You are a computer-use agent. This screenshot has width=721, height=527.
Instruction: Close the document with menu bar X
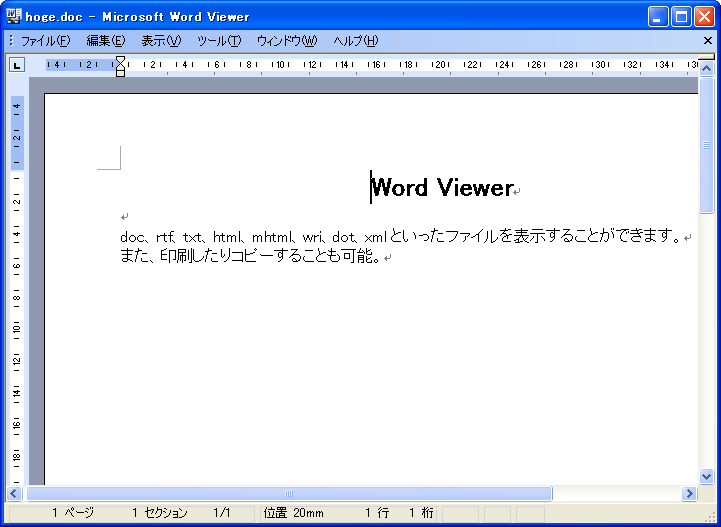tap(708, 40)
